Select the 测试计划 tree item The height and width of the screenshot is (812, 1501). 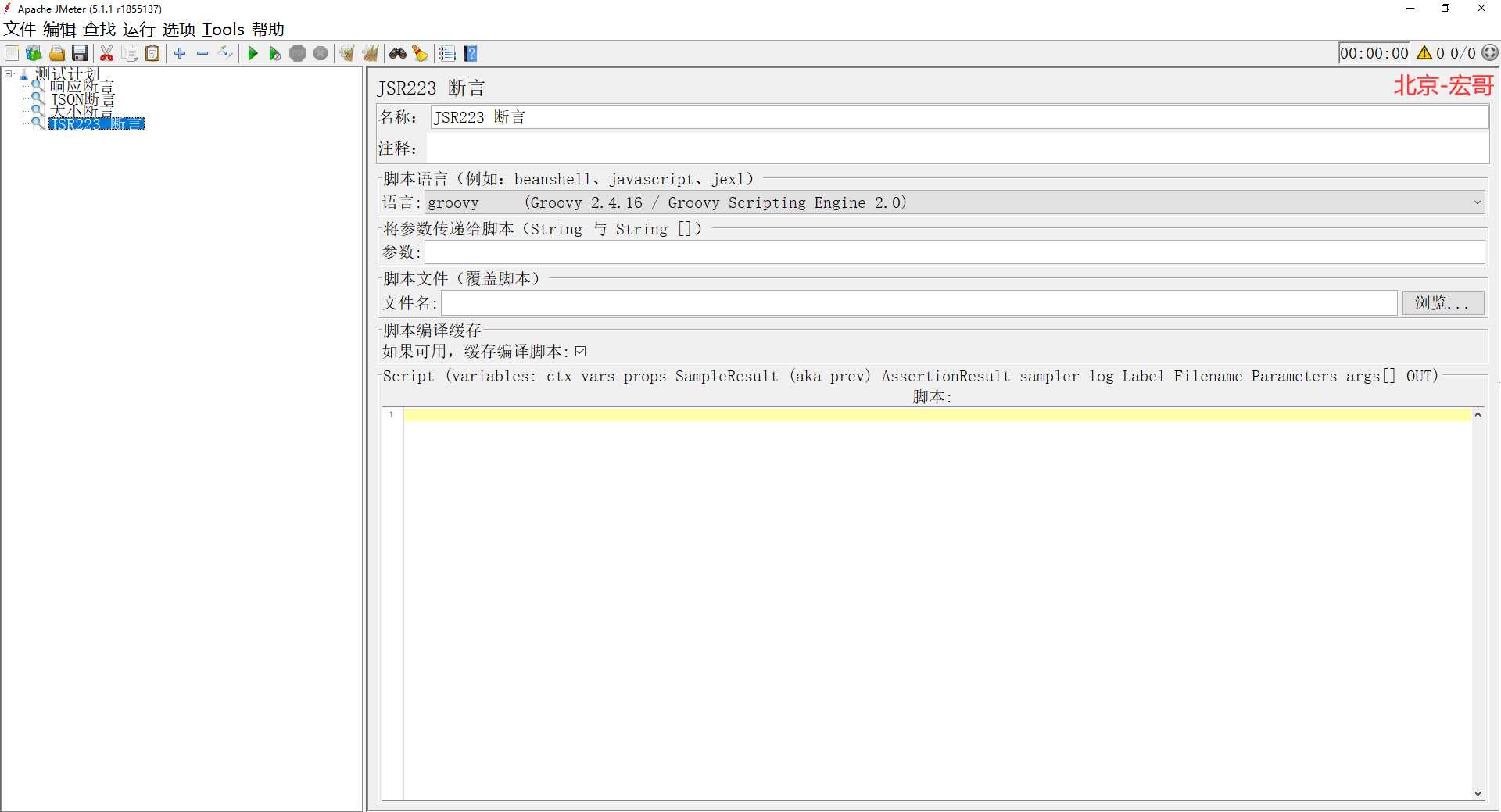point(66,74)
